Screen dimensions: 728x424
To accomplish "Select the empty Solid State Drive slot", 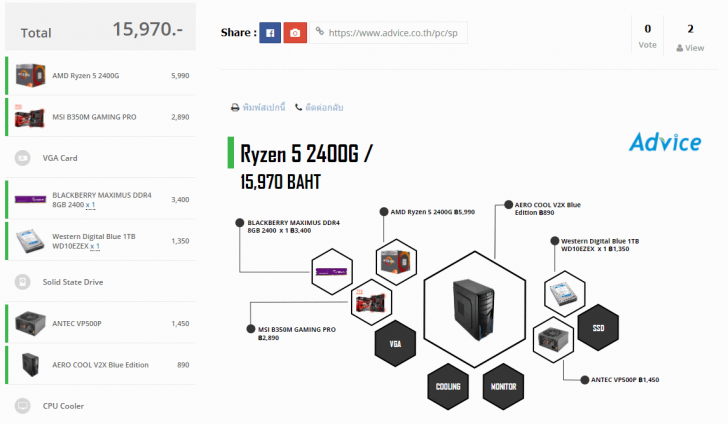I will 100,282.
